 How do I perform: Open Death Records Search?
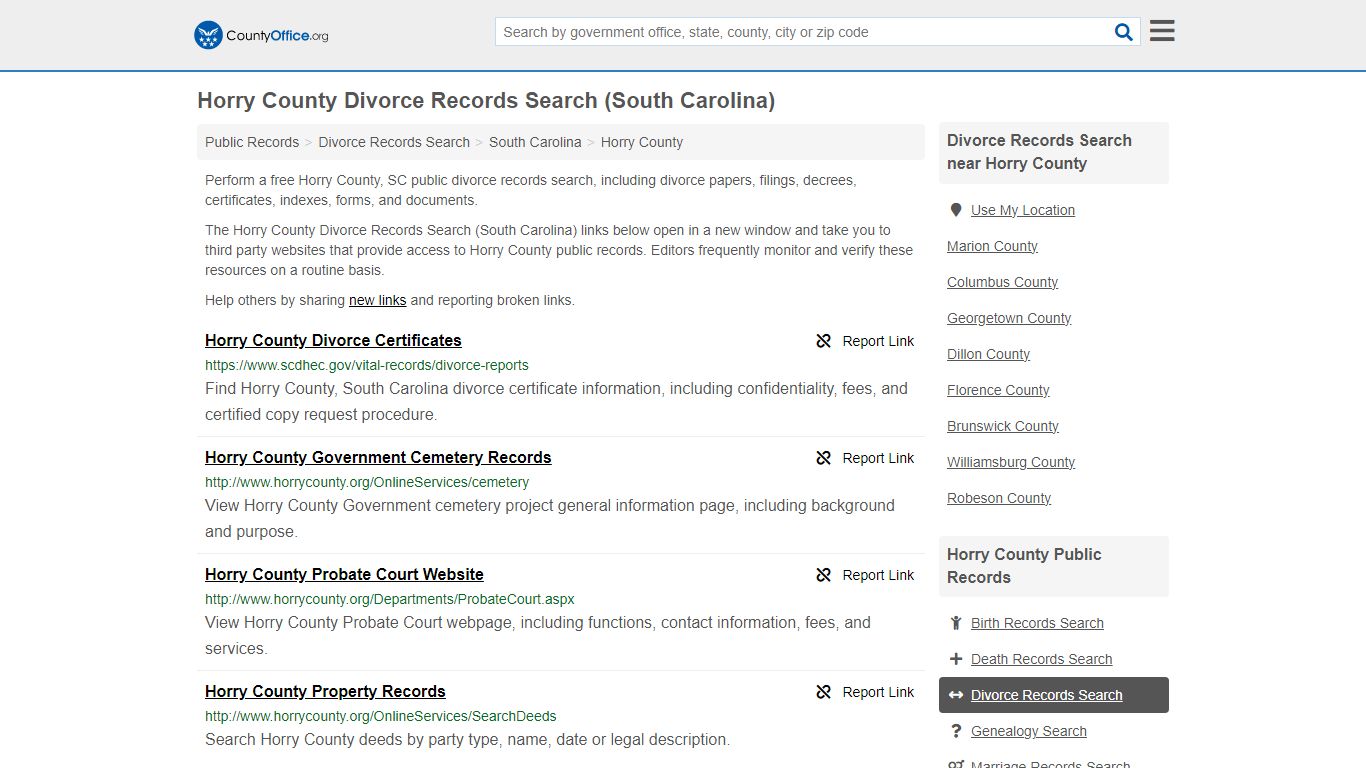pos(1041,659)
